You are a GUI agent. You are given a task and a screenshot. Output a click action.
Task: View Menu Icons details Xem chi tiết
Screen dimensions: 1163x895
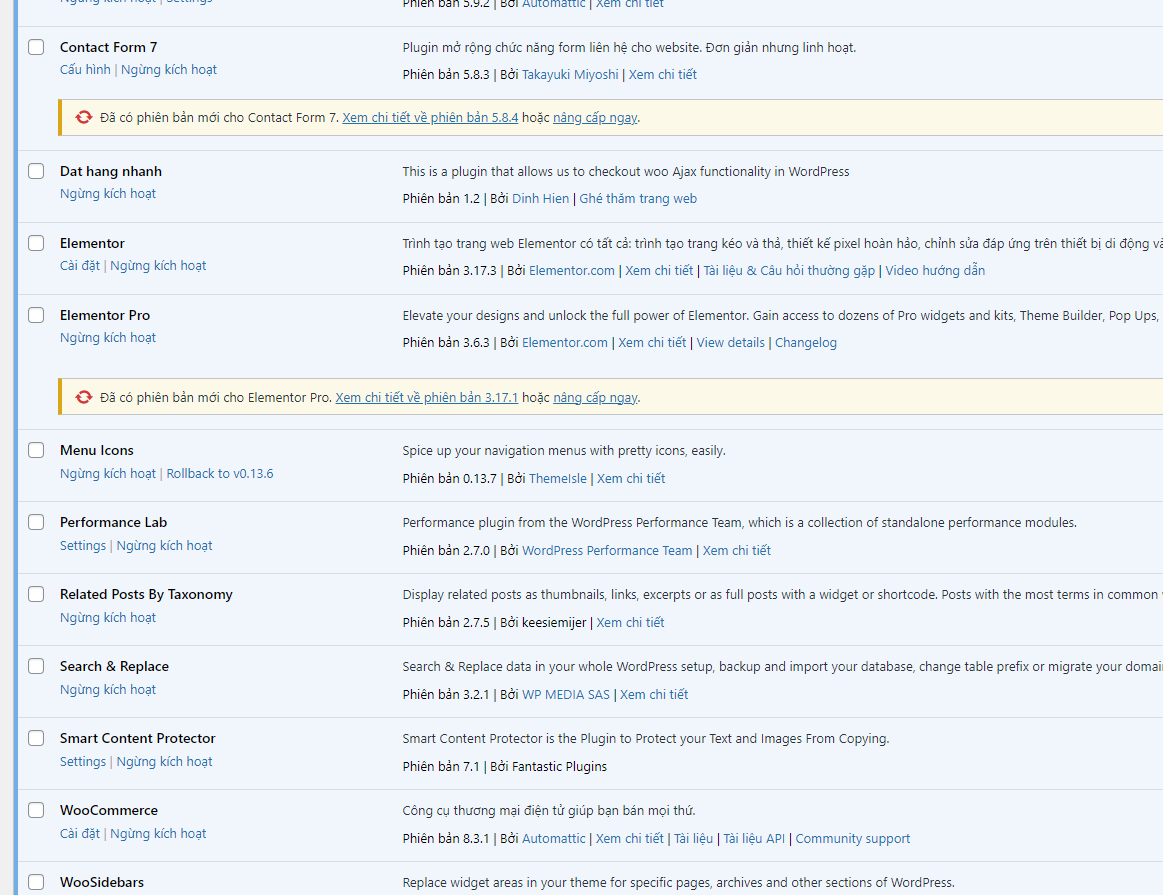(631, 478)
